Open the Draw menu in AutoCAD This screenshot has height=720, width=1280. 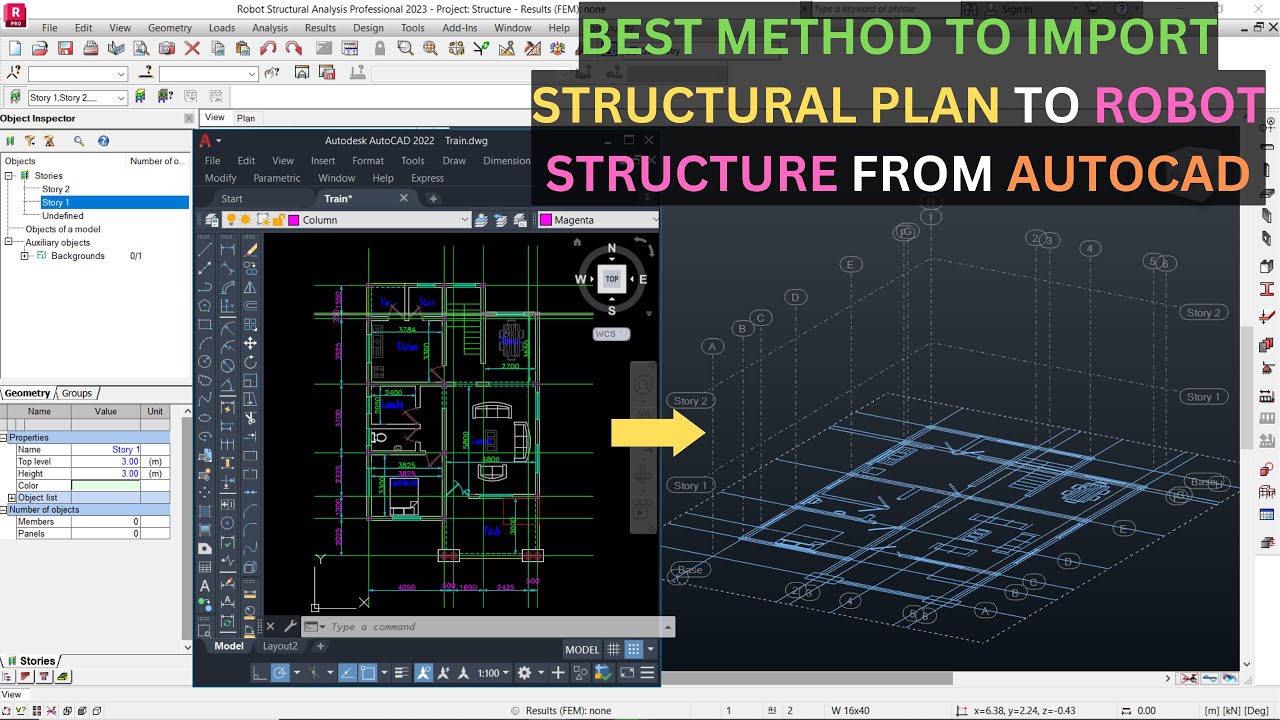[454, 160]
